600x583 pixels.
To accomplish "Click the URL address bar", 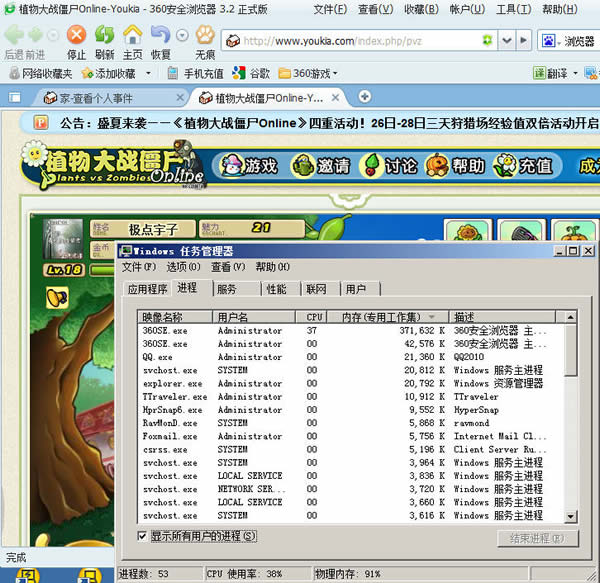I will pyautogui.click(x=360, y=41).
